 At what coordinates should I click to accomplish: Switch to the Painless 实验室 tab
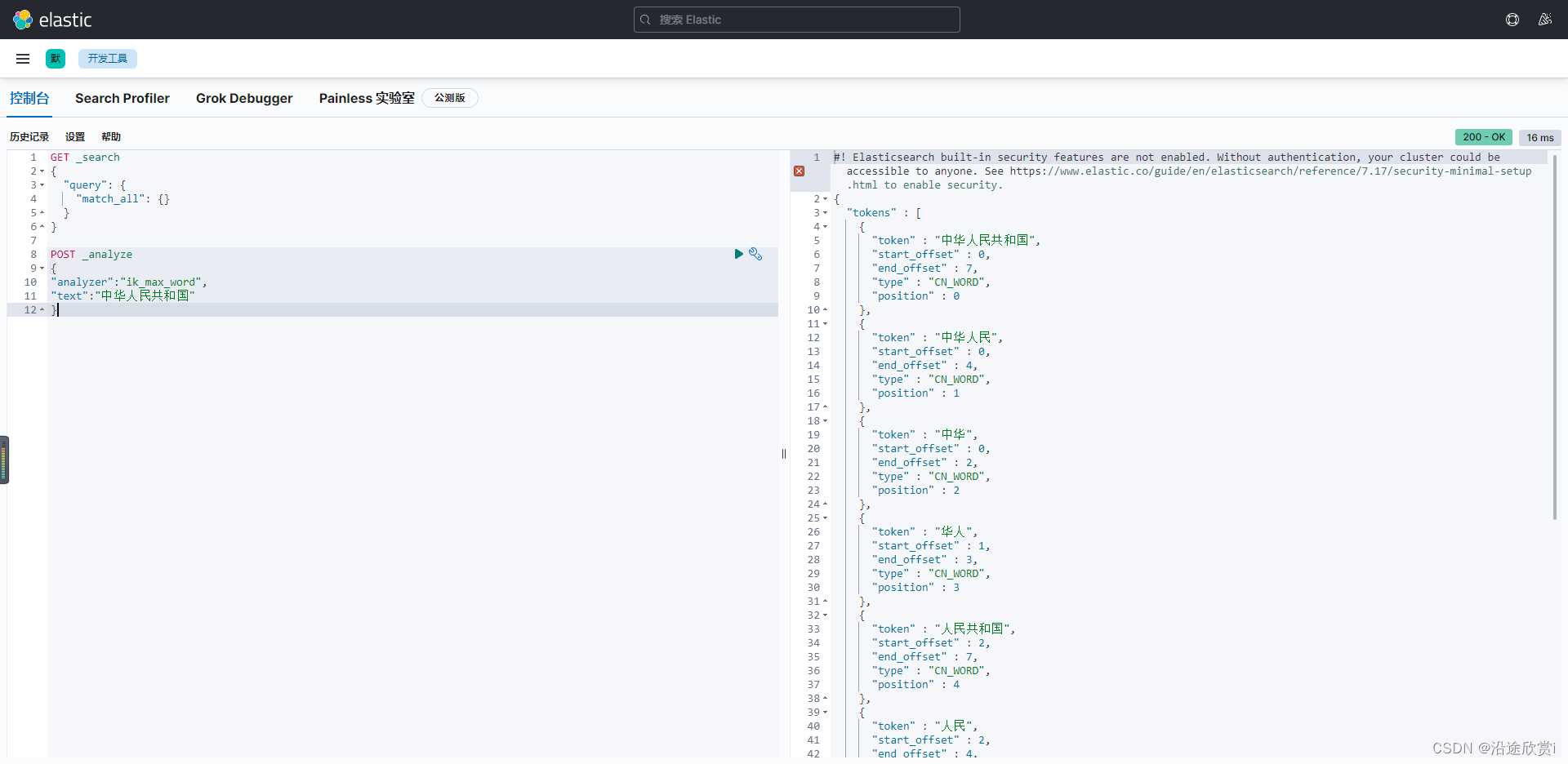click(367, 98)
